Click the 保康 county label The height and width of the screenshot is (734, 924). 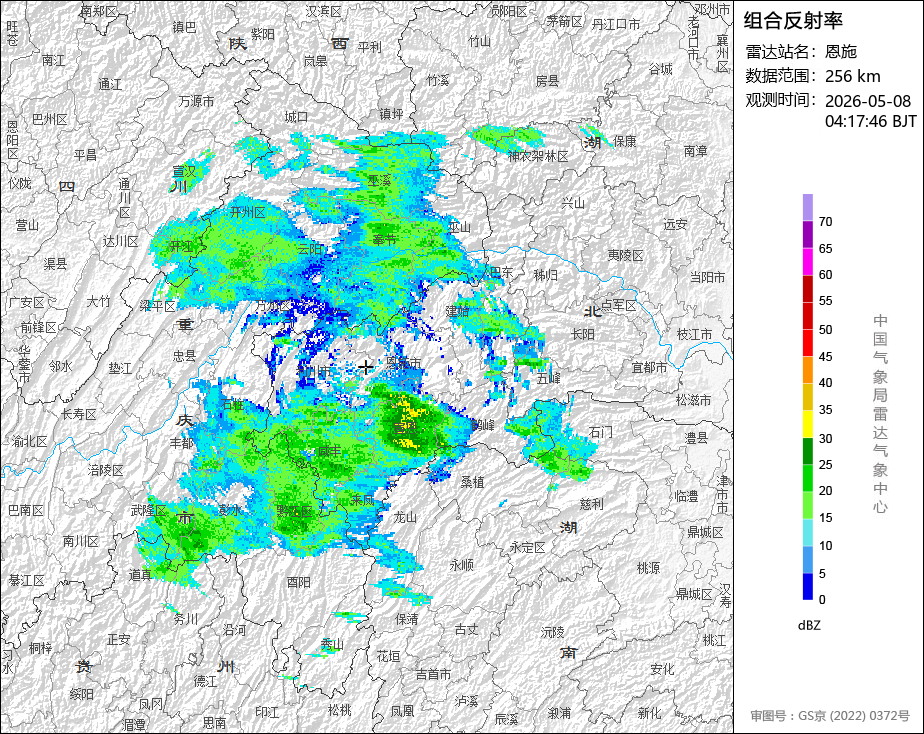tap(625, 141)
